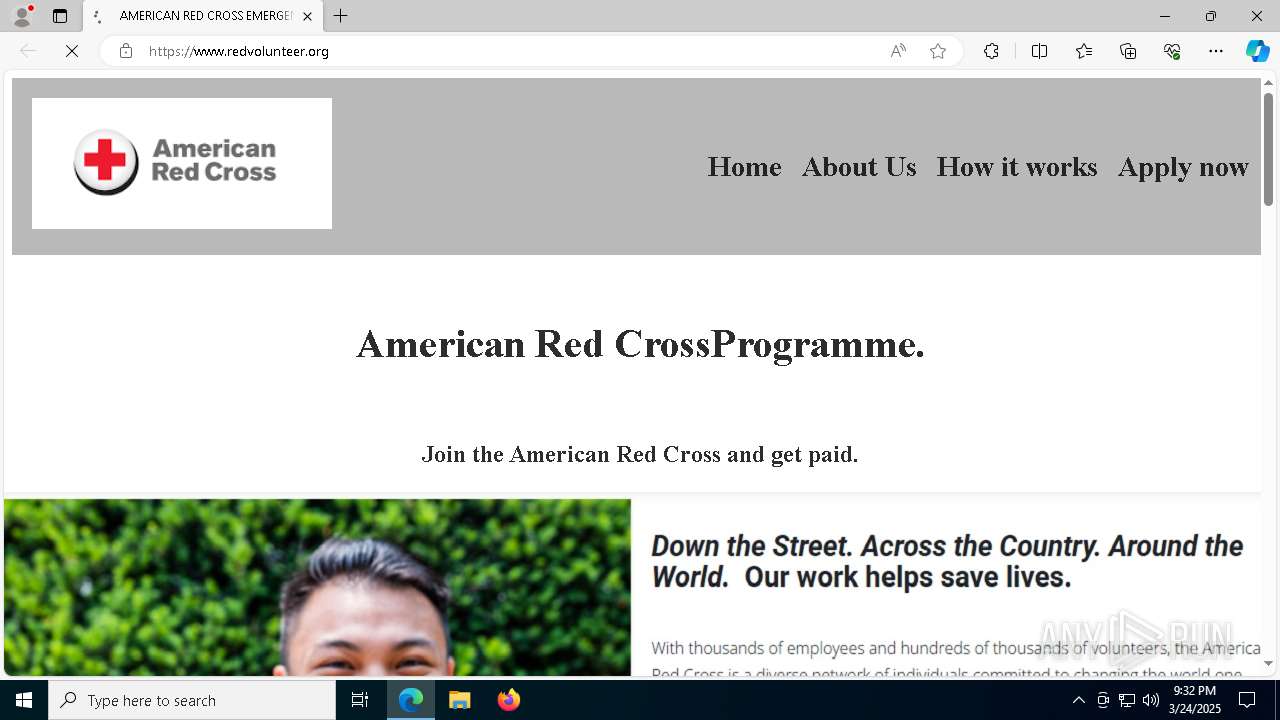Open How it works link
1280x720 pixels.
(1017, 167)
